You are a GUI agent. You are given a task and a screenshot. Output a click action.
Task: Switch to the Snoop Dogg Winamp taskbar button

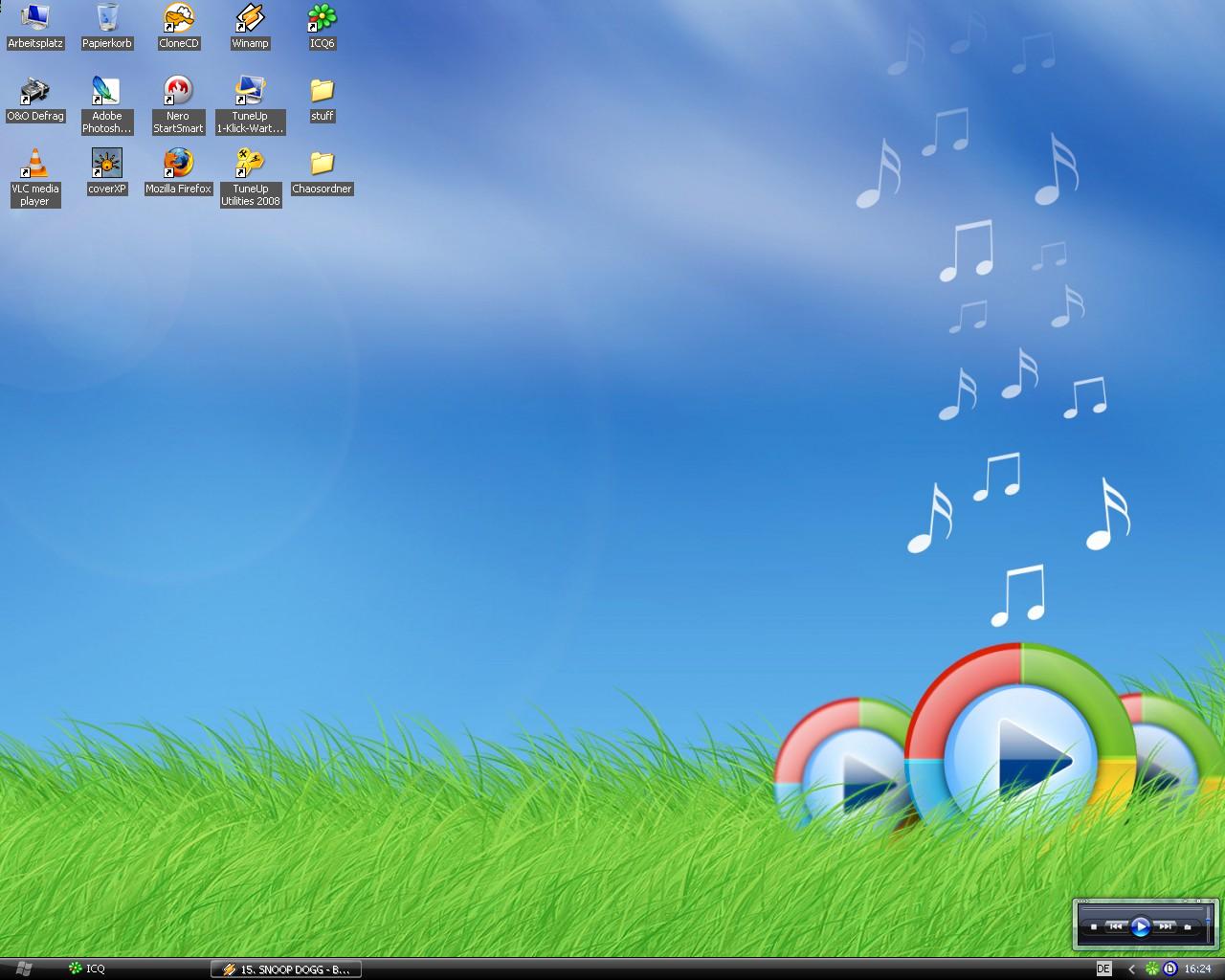click(286, 969)
